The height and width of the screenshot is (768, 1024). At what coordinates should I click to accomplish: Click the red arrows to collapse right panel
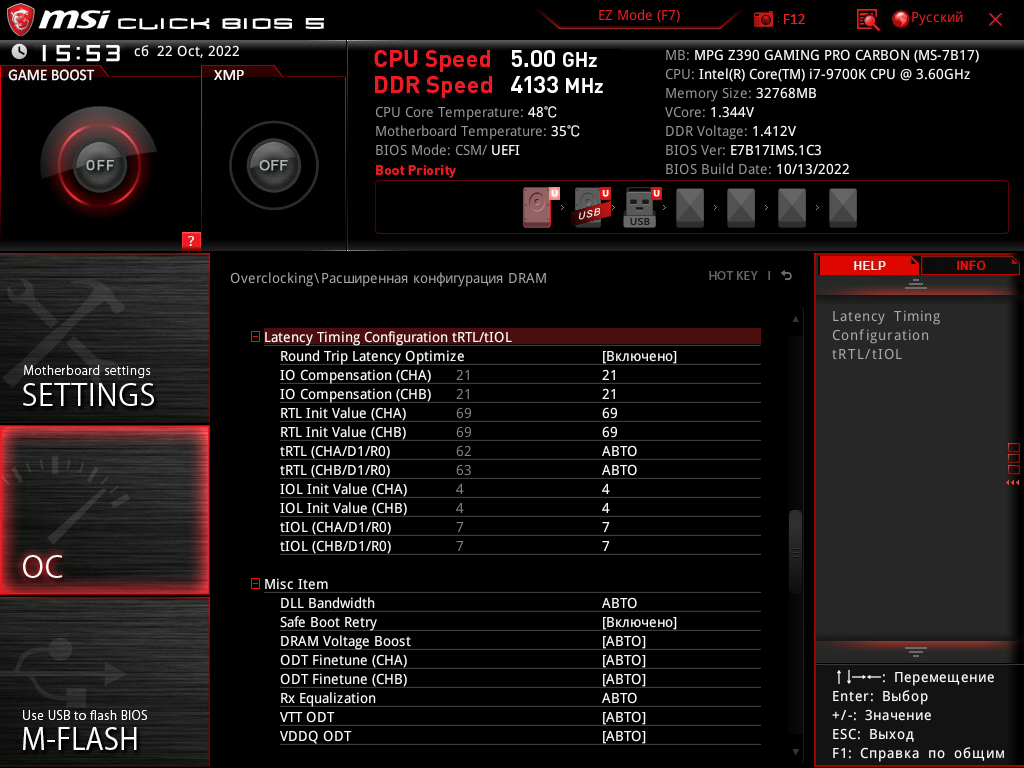pos(1012,483)
